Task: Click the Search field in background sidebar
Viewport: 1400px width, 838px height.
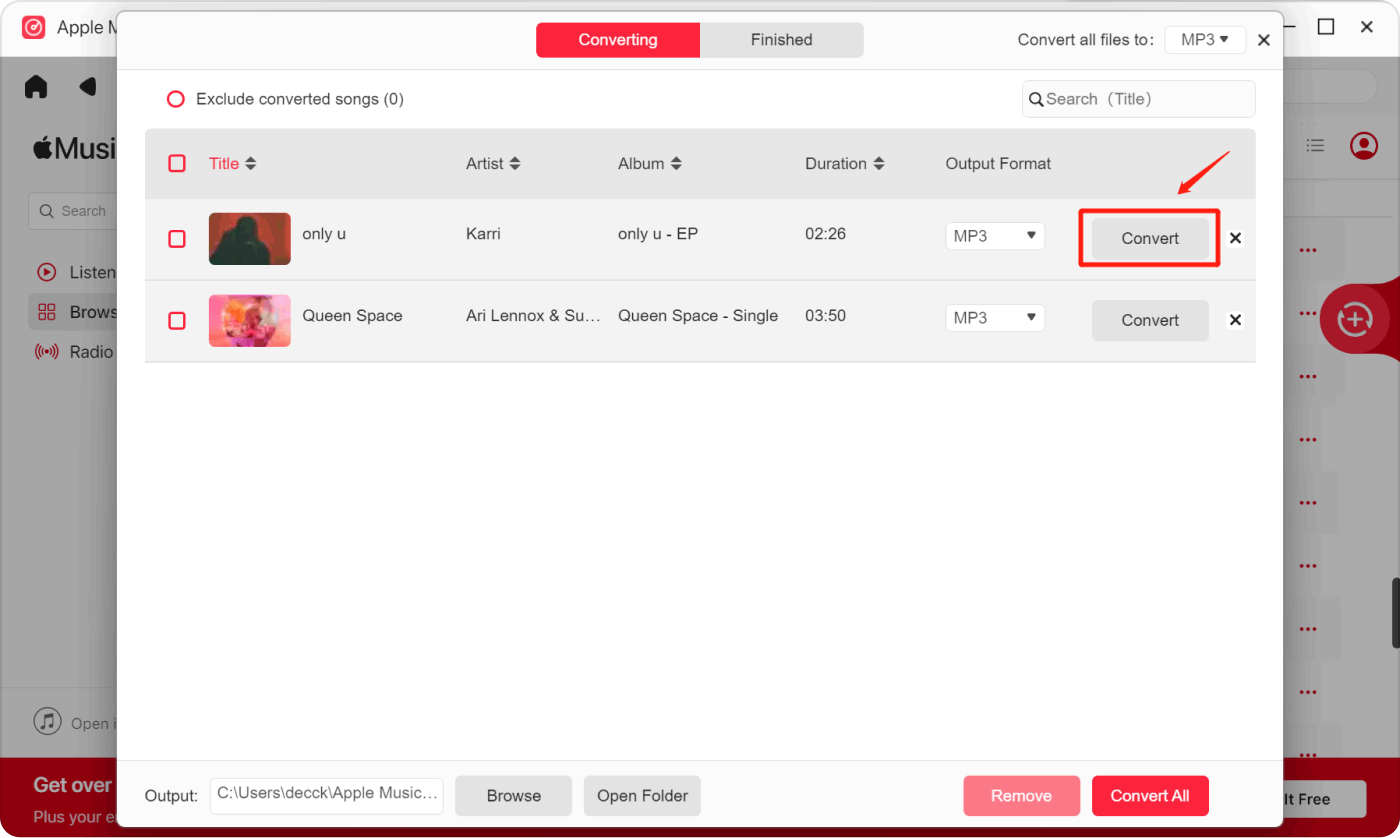Action: pos(73,211)
